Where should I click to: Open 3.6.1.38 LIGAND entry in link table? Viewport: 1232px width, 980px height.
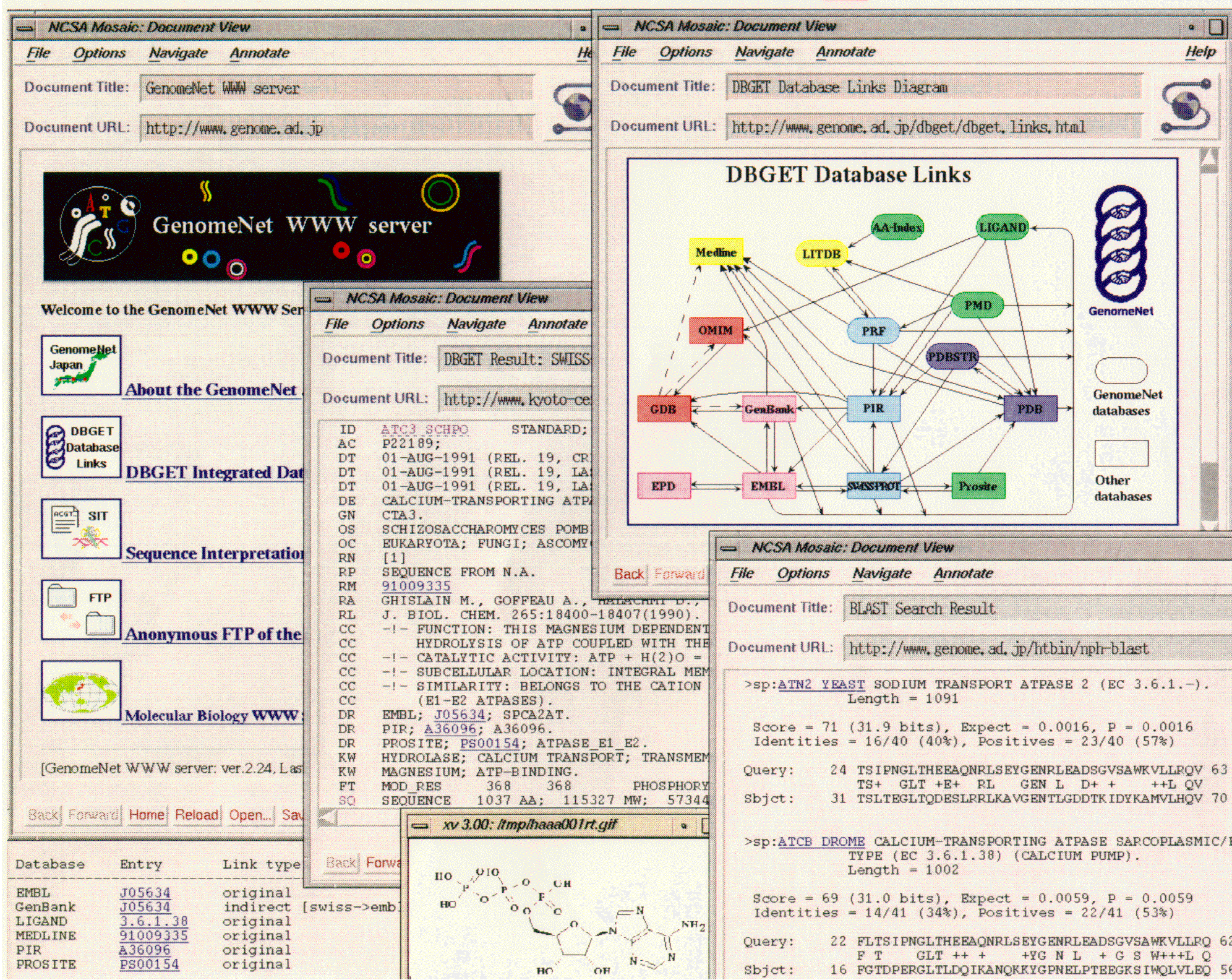click(154, 921)
